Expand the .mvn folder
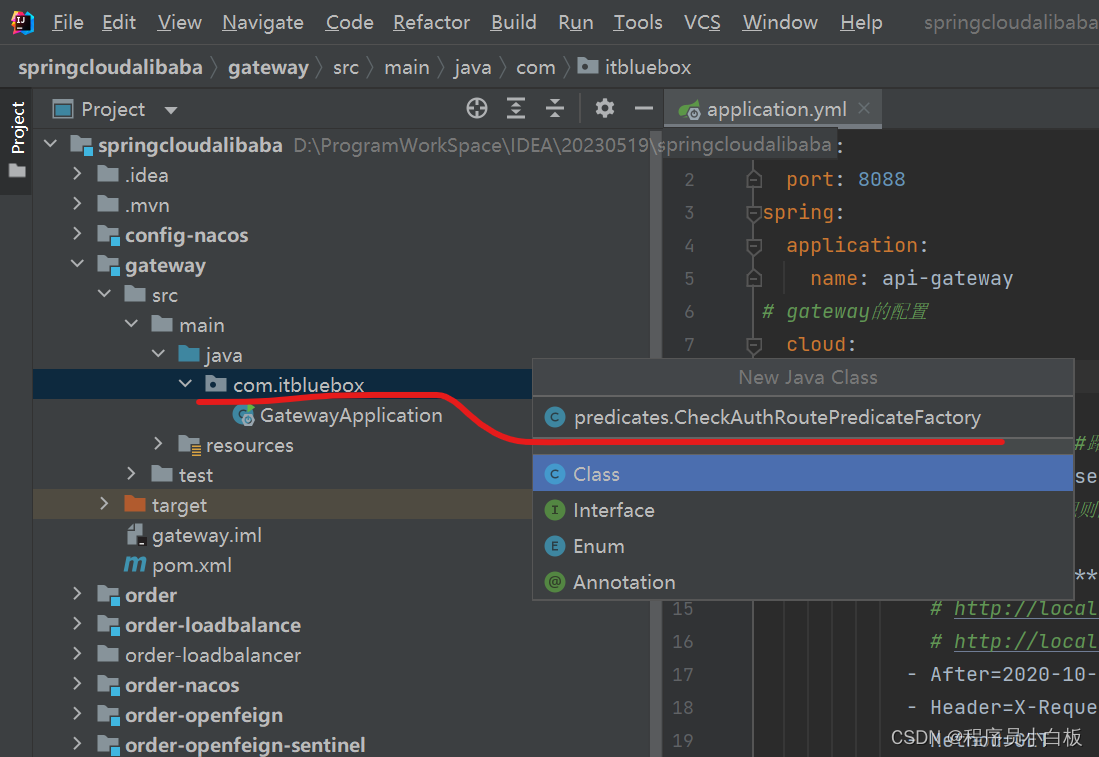The height and width of the screenshot is (757, 1099). point(77,204)
